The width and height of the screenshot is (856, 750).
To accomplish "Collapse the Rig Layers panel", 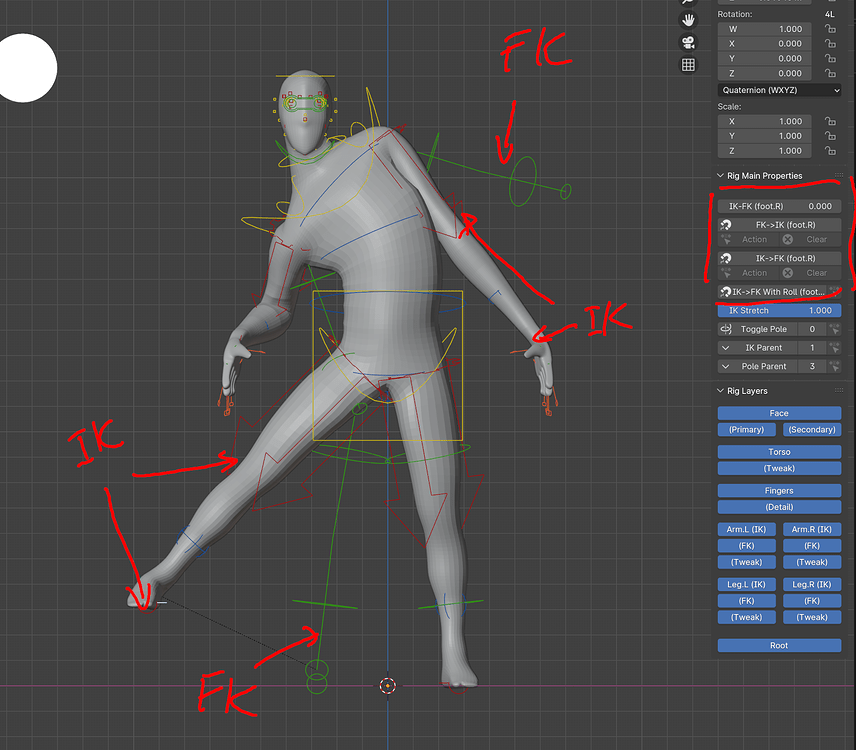I will (x=720, y=391).
